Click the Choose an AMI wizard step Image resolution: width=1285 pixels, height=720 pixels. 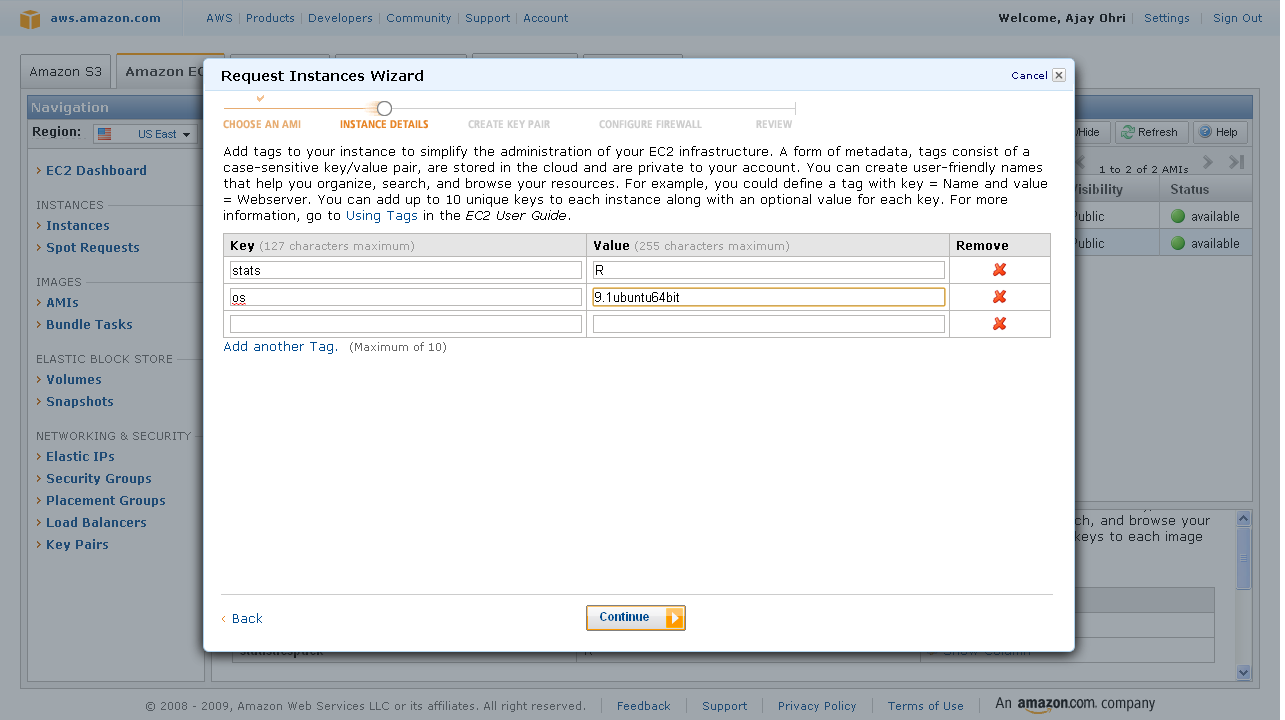[x=261, y=124]
